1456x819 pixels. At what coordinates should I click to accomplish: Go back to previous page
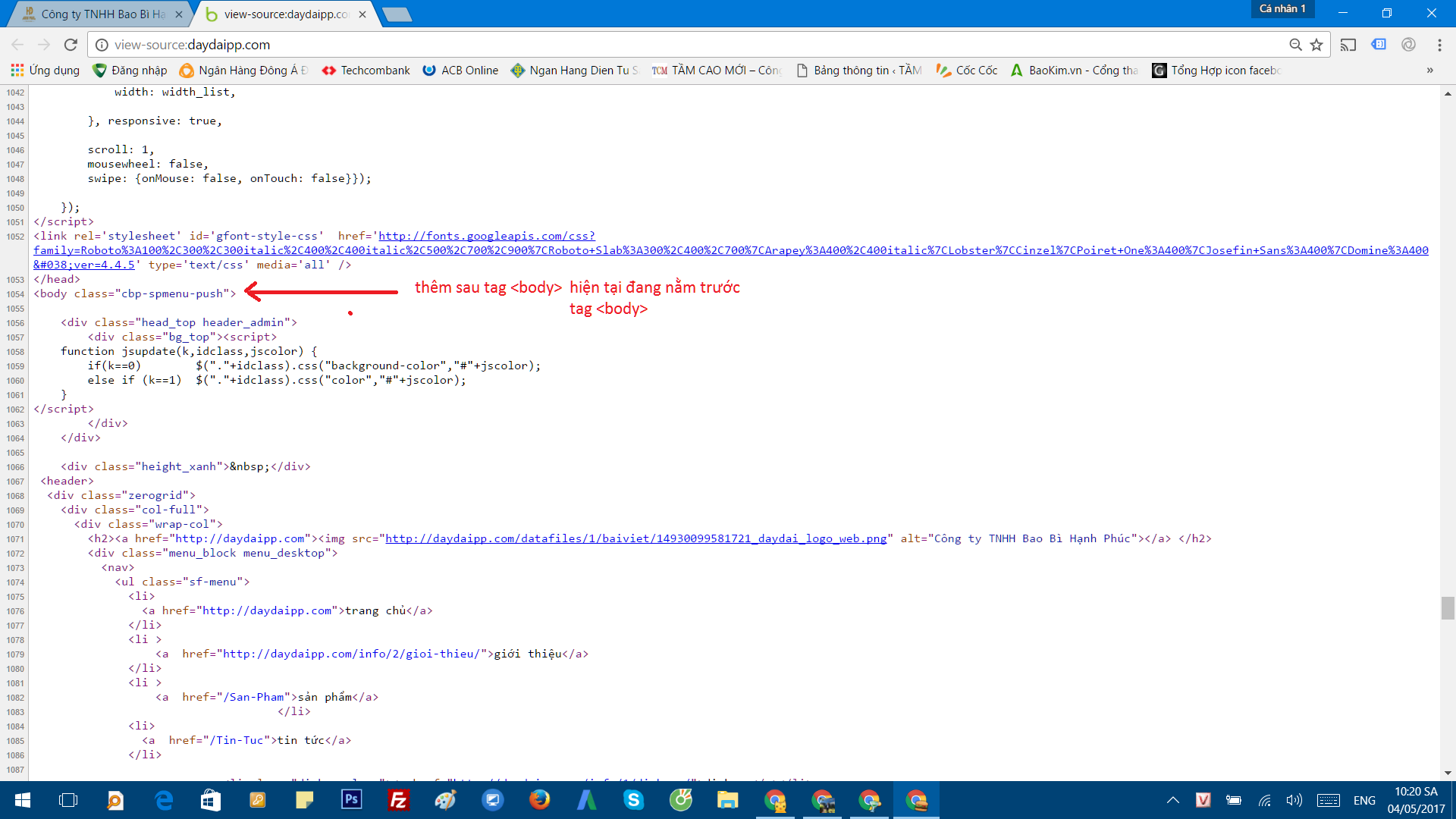point(17,45)
